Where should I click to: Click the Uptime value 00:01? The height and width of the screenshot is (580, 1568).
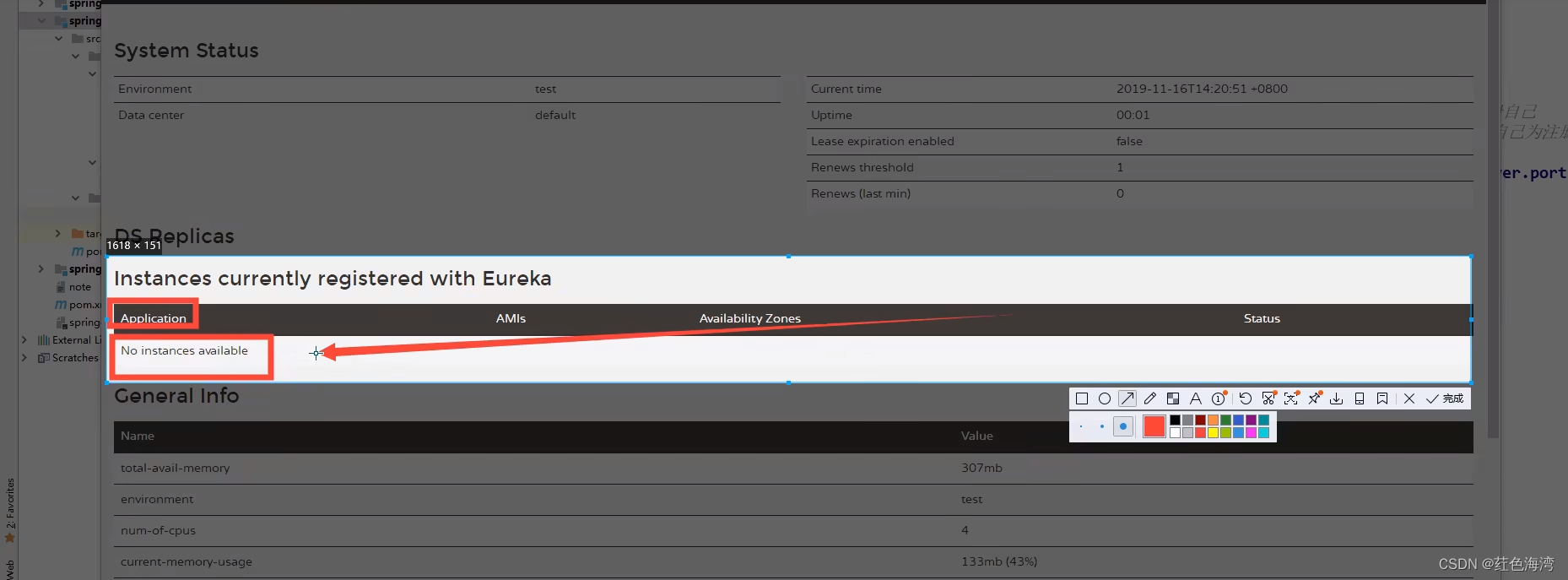[1133, 115]
